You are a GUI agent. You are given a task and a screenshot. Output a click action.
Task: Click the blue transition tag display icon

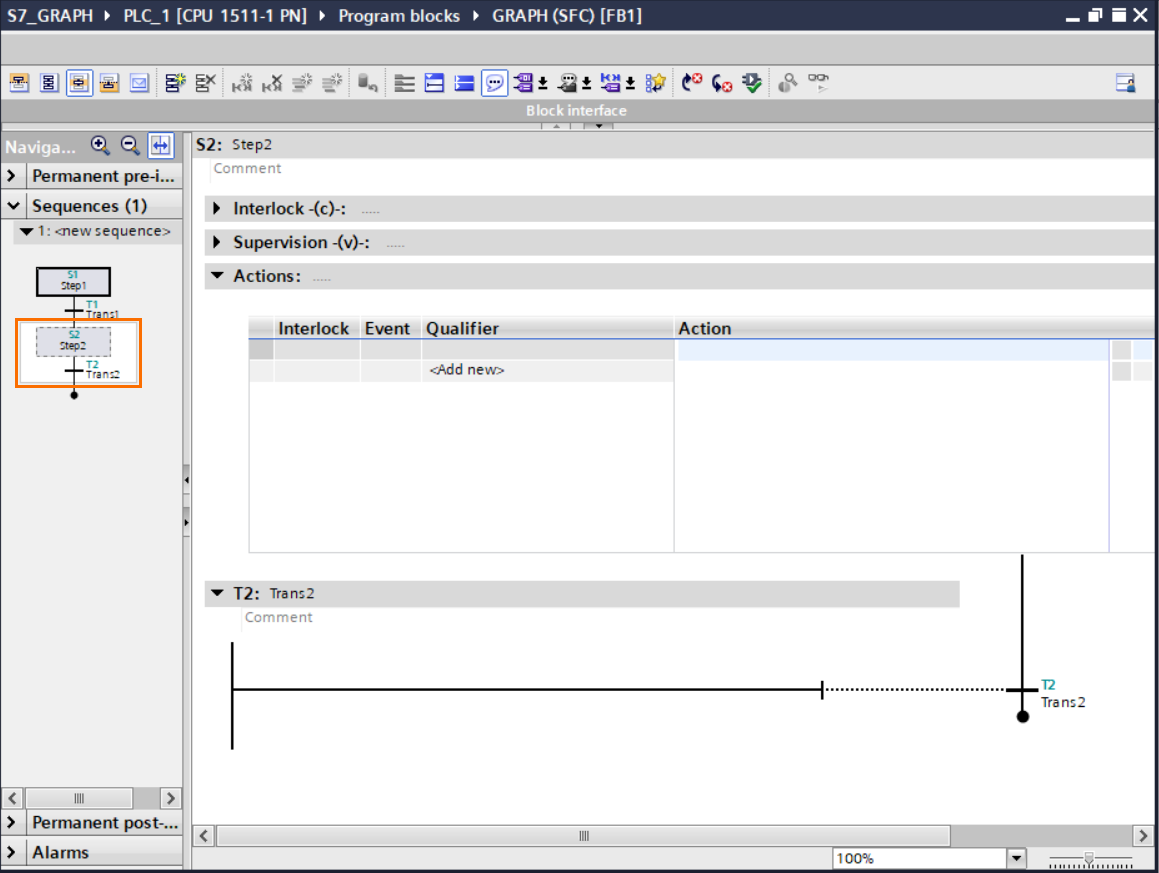click(611, 83)
